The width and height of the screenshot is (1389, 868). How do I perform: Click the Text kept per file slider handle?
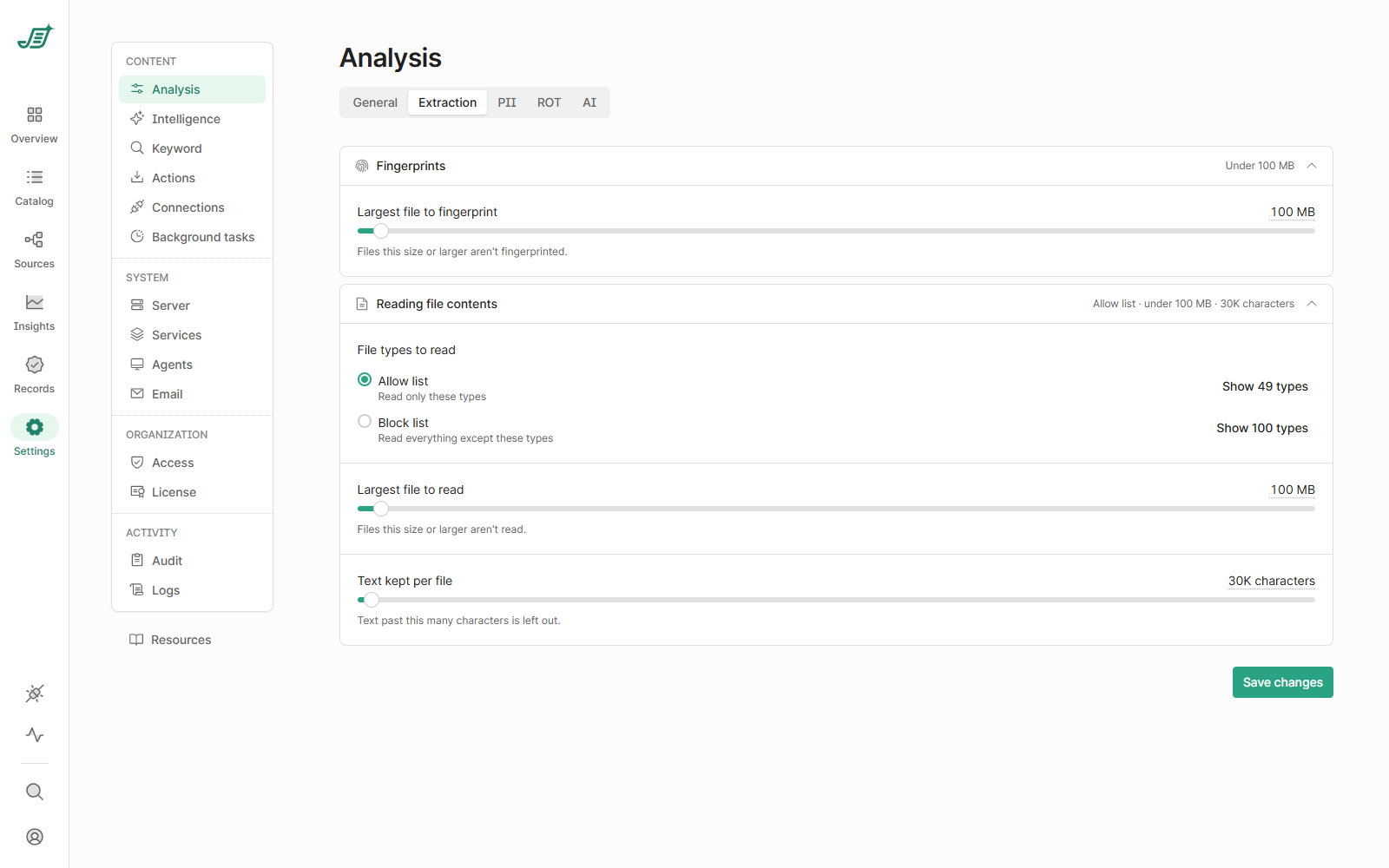tap(372, 600)
